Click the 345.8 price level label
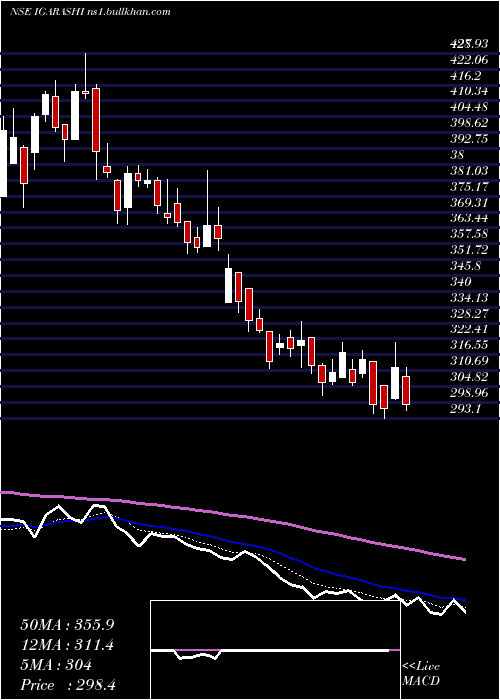Image resolution: width=500 pixels, height=700 pixels. (x=466, y=266)
